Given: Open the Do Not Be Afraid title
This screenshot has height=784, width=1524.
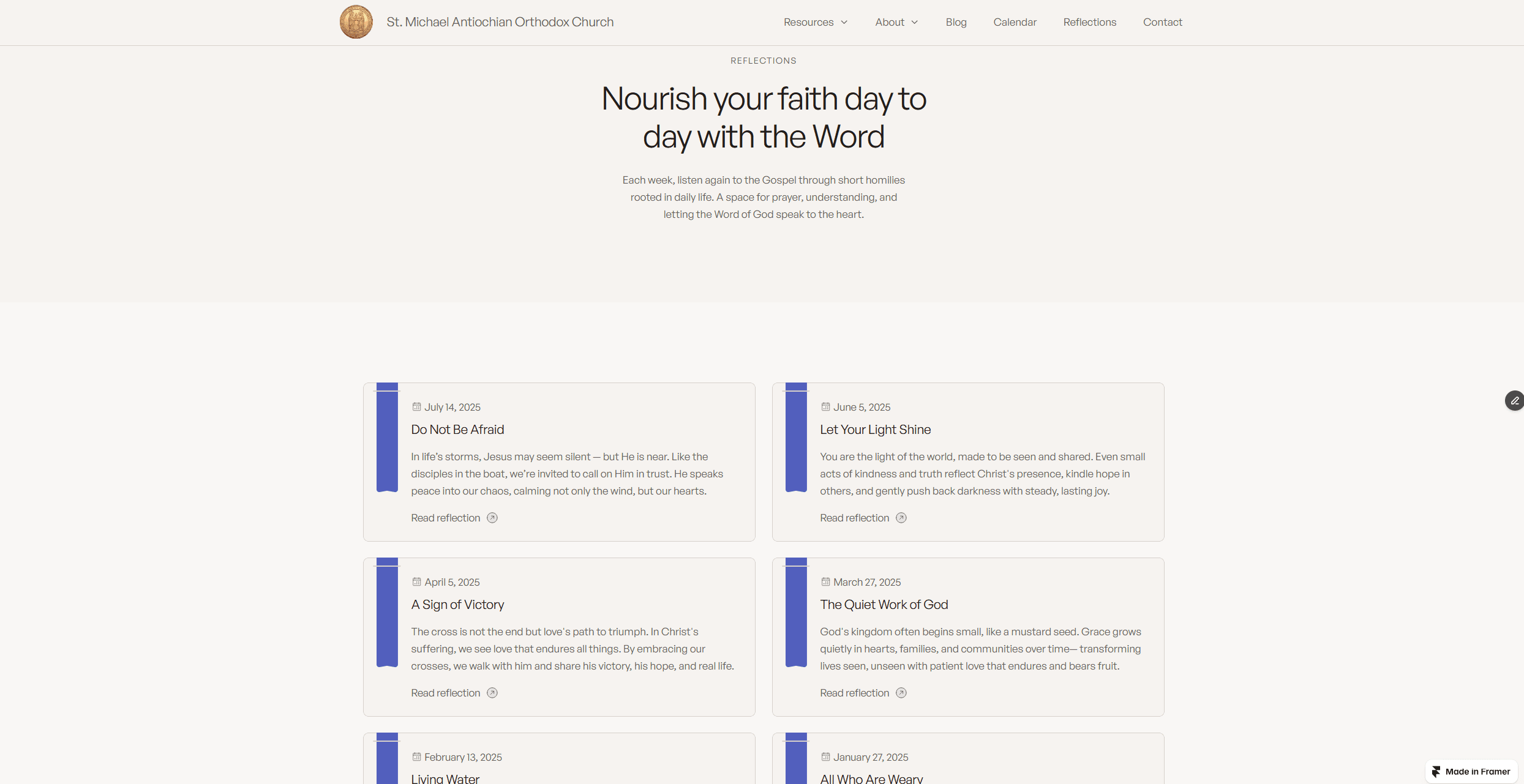Looking at the screenshot, I should coord(457,430).
